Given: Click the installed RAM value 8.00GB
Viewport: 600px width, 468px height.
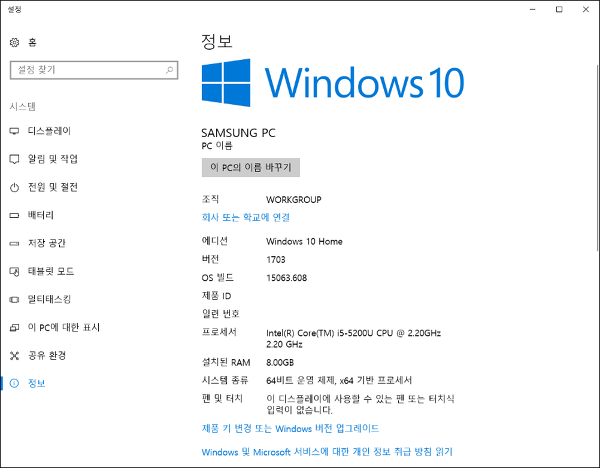Looking at the screenshot, I should [280, 362].
